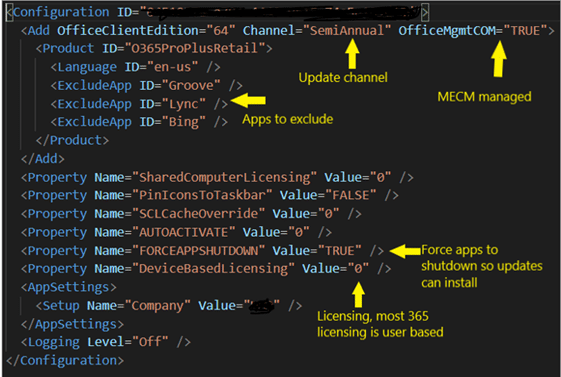Click the Value attribute on the DeviceBasedLicensing line
This screenshot has height=377, width=561.
click(321, 269)
